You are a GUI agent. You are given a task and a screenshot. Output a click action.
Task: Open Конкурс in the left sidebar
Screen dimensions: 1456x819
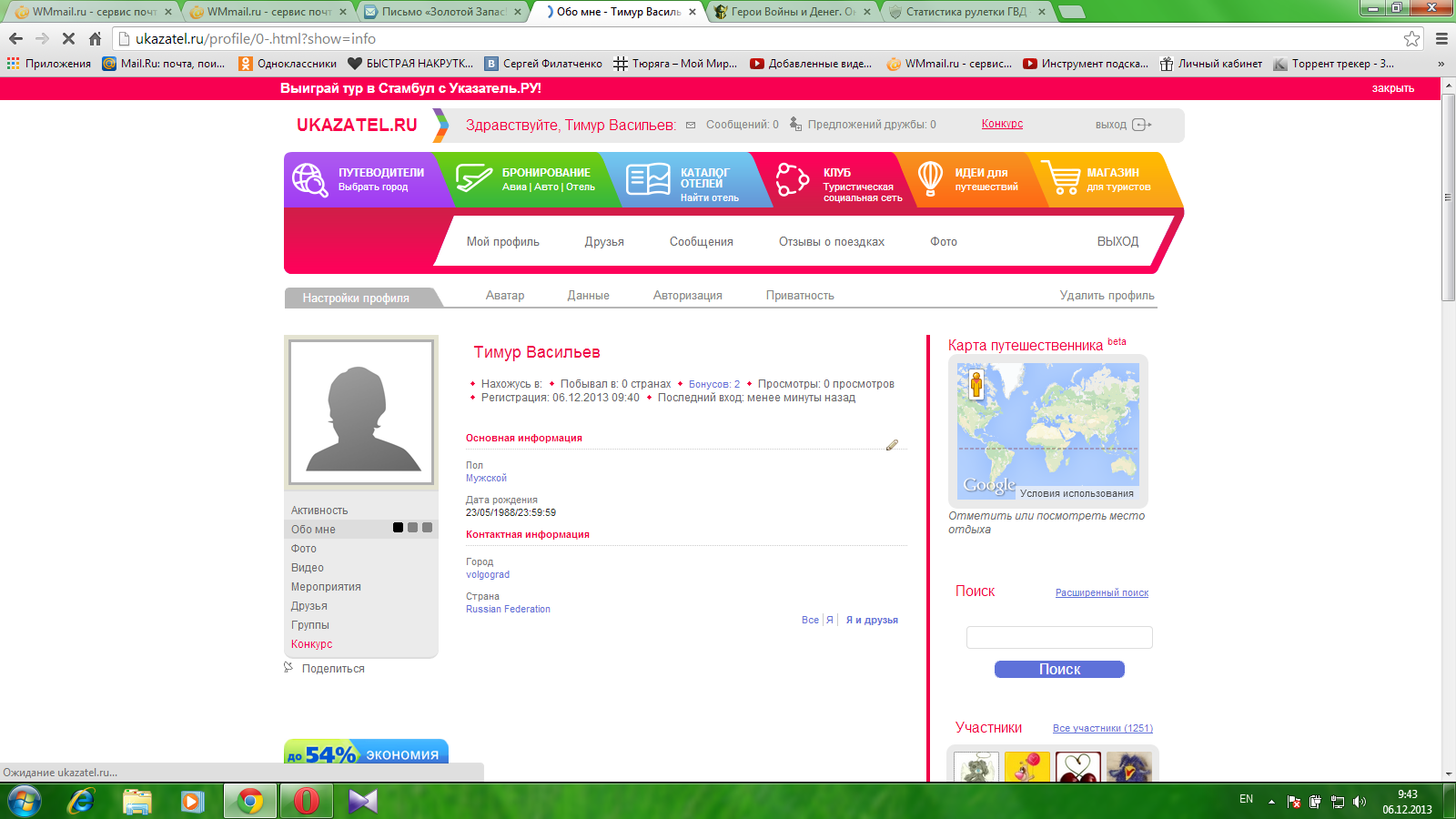click(312, 644)
